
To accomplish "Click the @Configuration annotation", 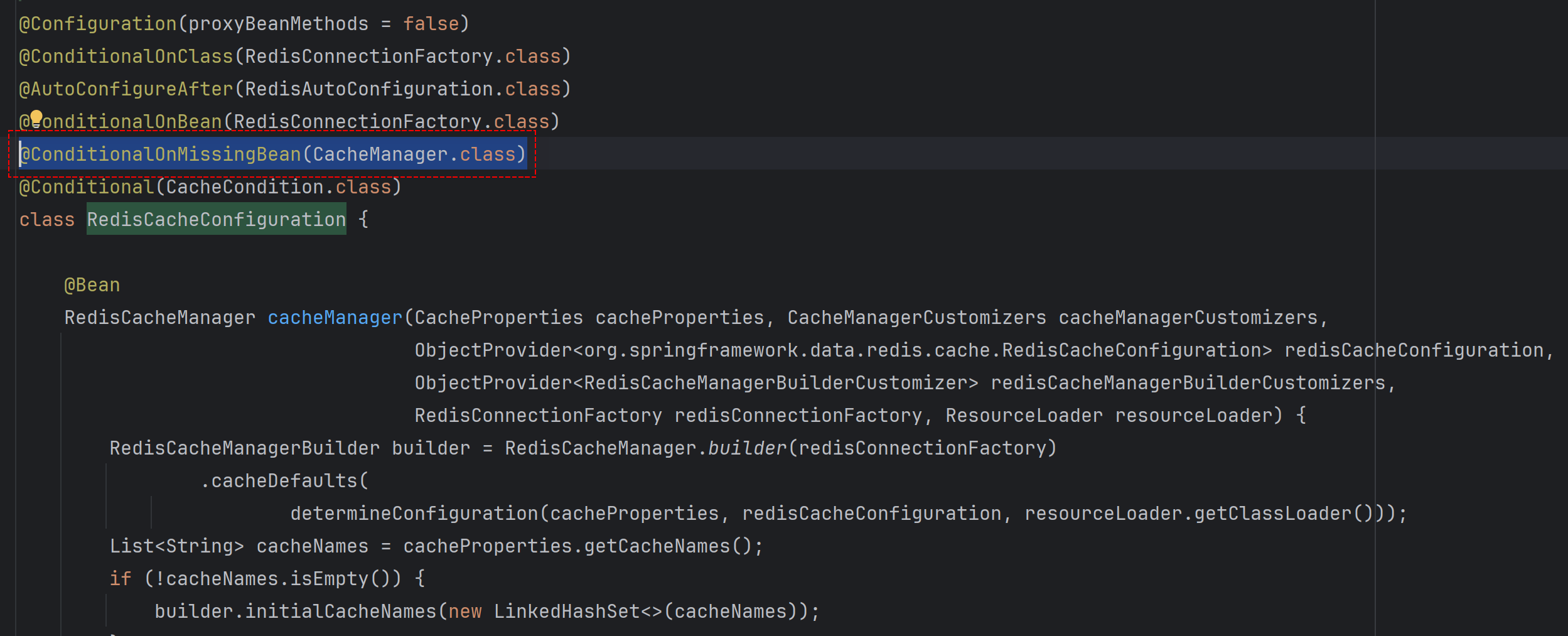I will click(x=98, y=24).
